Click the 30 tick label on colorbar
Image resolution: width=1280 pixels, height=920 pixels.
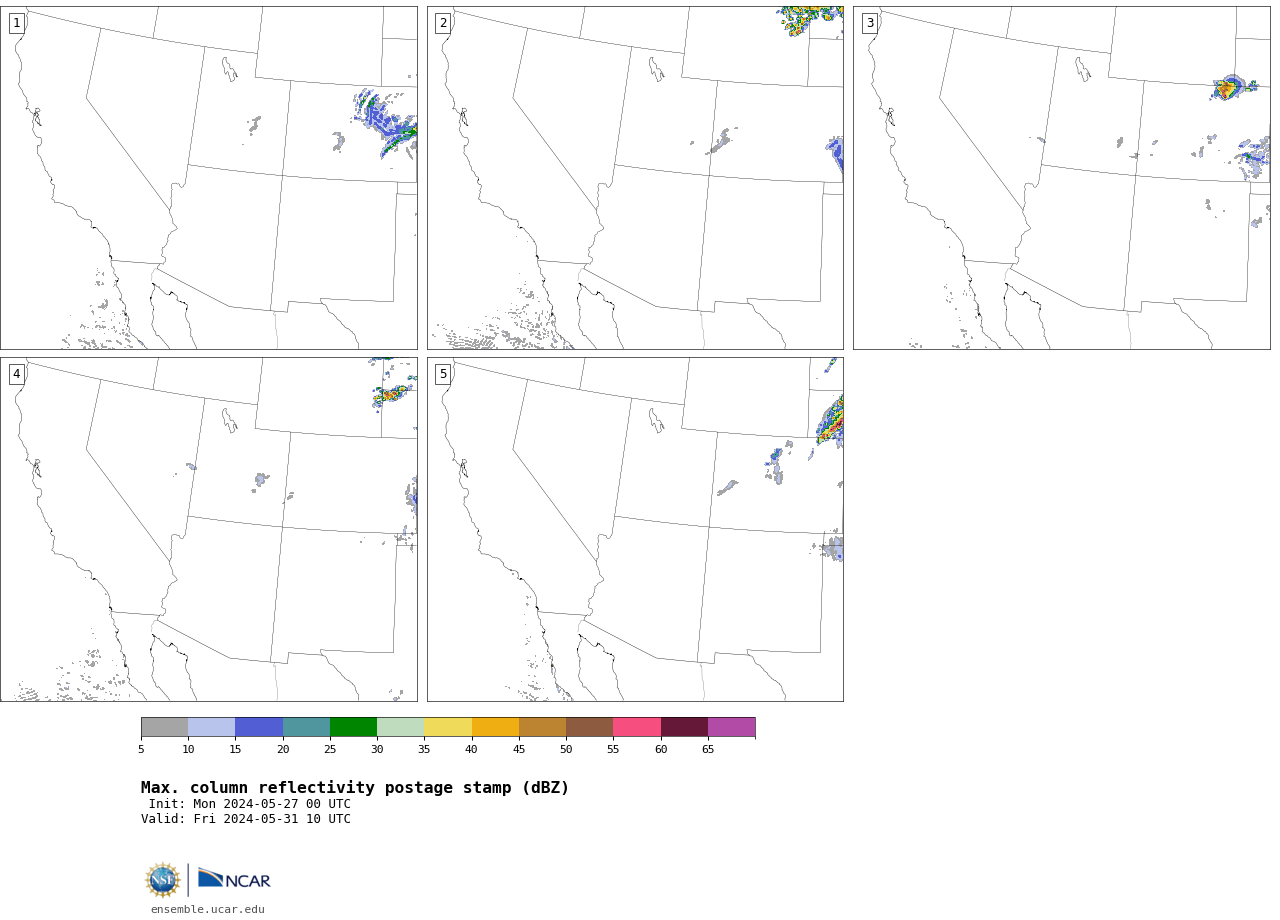(377, 749)
